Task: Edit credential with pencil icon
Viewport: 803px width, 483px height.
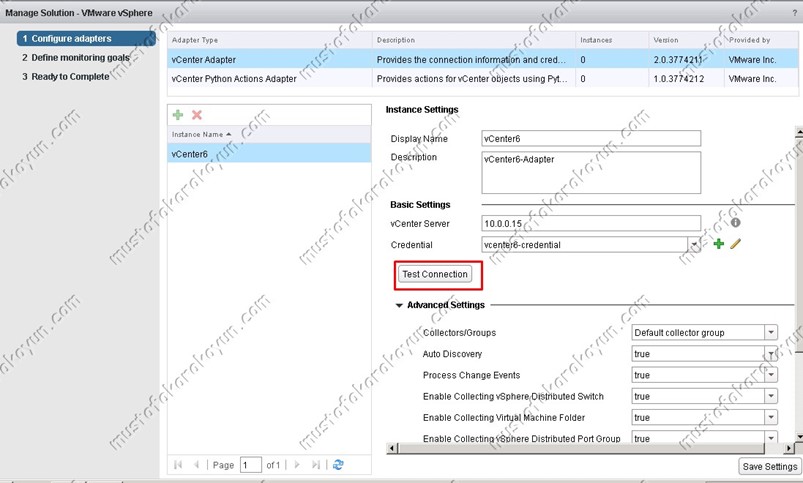Action: [x=735, y=244]
